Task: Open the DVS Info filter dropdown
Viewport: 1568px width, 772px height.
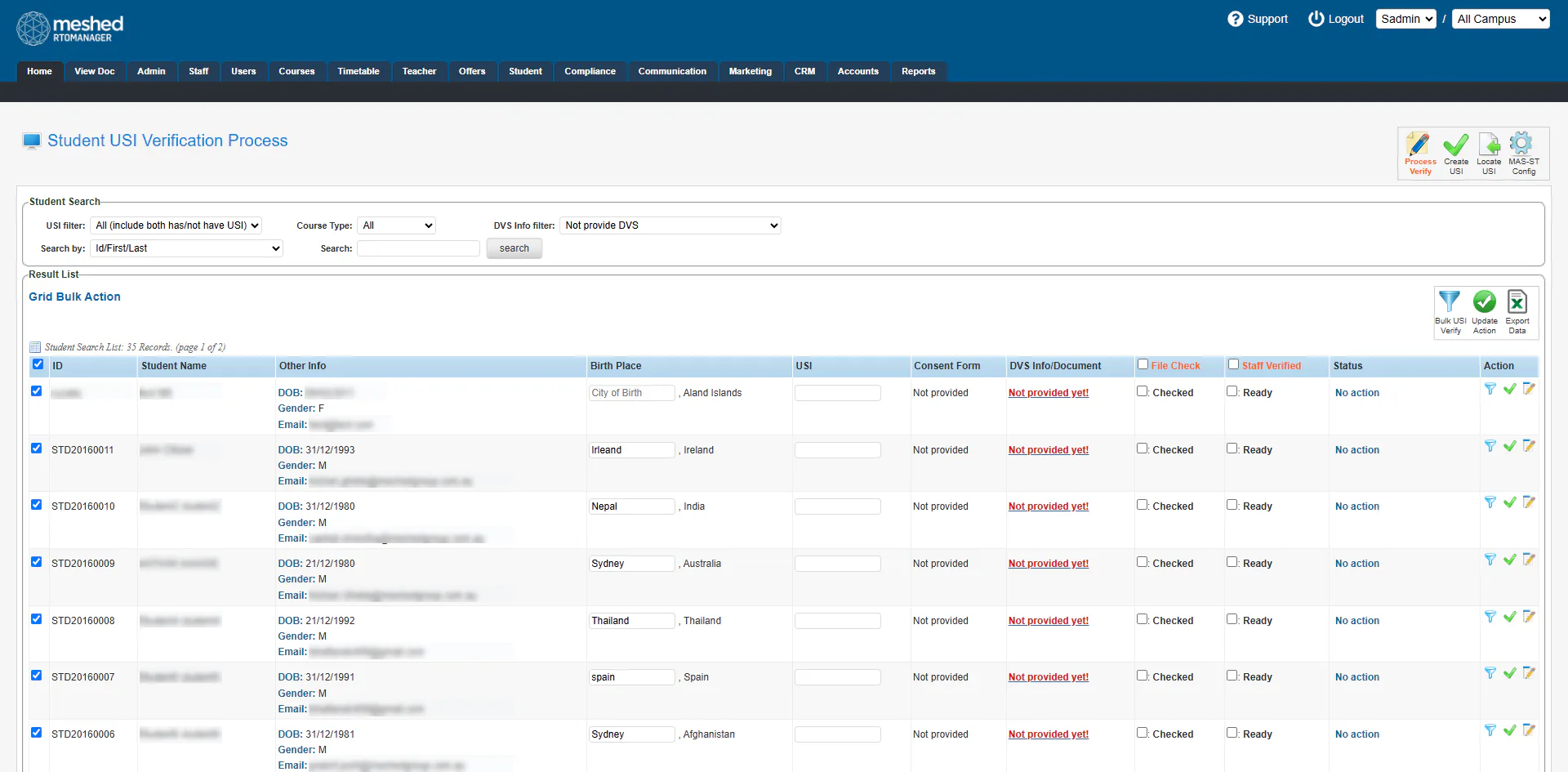Action: [670, 225]
